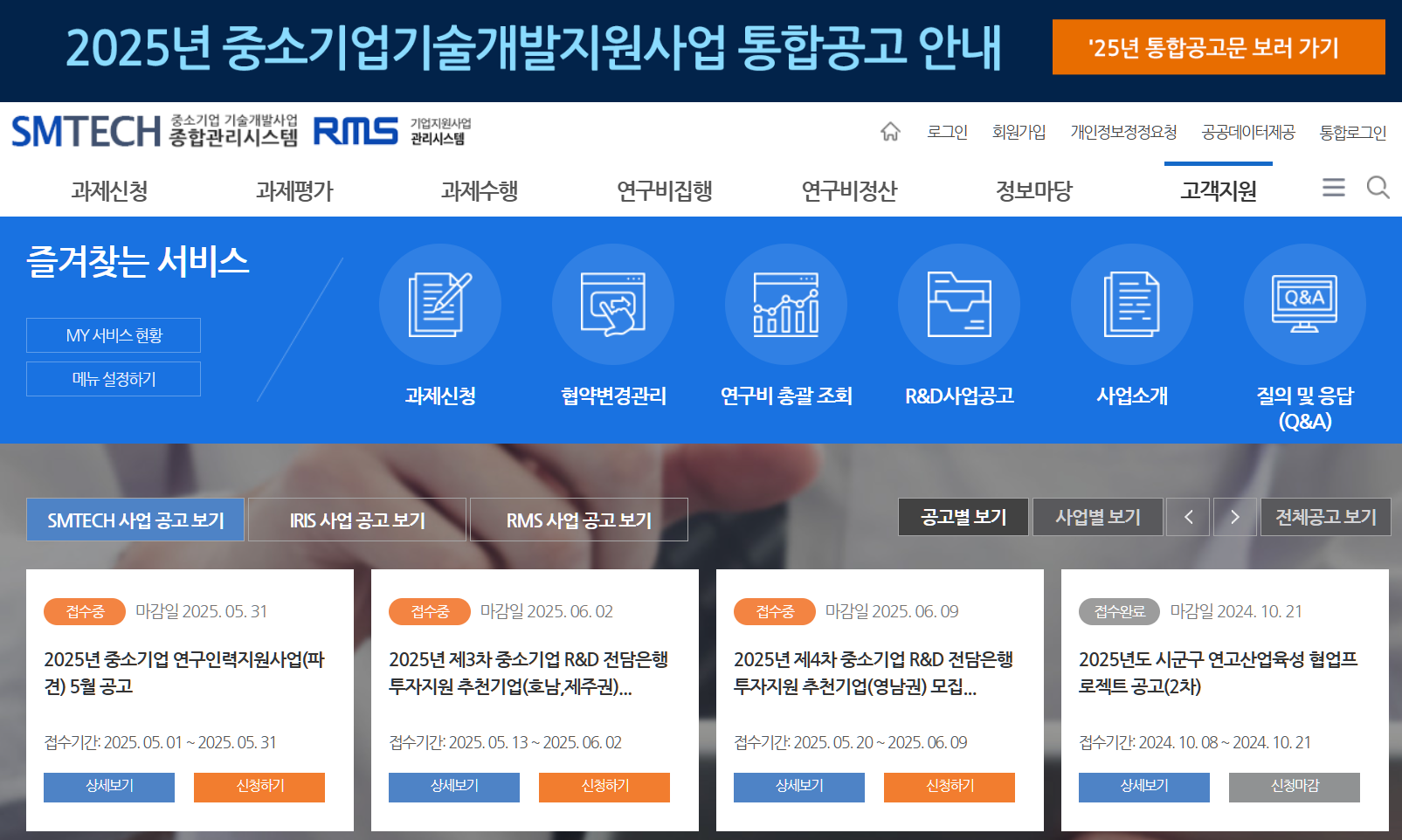The height and width of the screenshot is (840, 1402).
Task: Open MY 서비스 현황 panel
Action: pos(113,334)
